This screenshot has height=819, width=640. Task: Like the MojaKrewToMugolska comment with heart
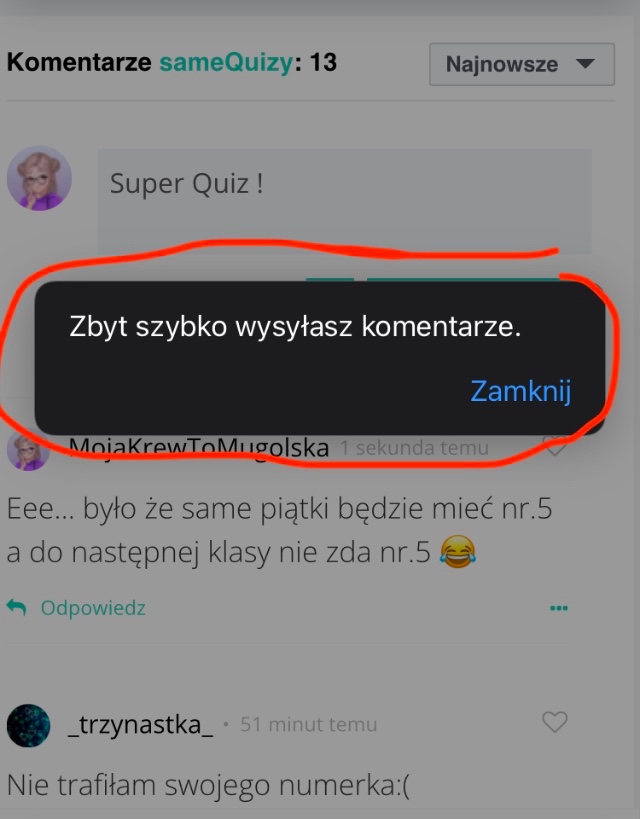(x=554, y=447)
